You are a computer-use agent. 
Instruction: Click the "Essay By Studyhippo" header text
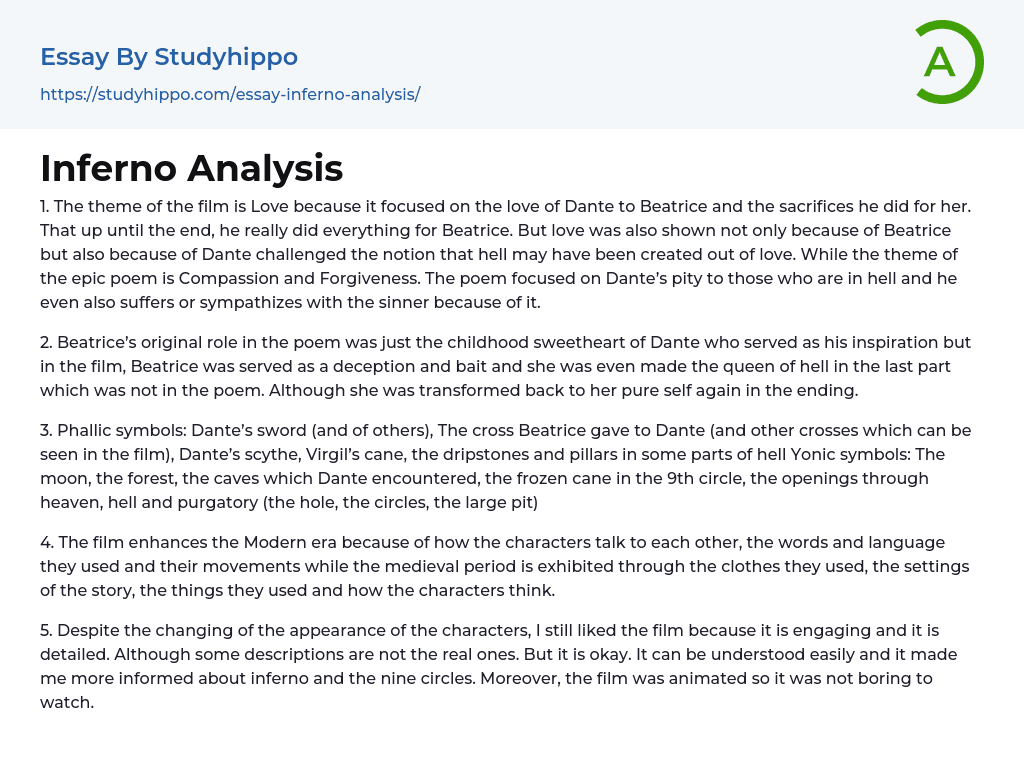tap(169, 57)
